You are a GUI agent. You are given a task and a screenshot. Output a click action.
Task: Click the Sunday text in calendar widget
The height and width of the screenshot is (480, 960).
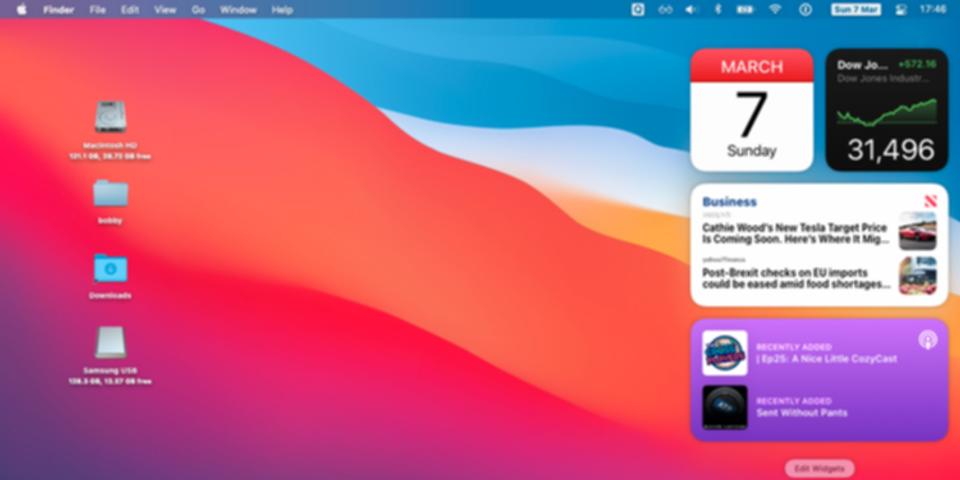[752, 151]
